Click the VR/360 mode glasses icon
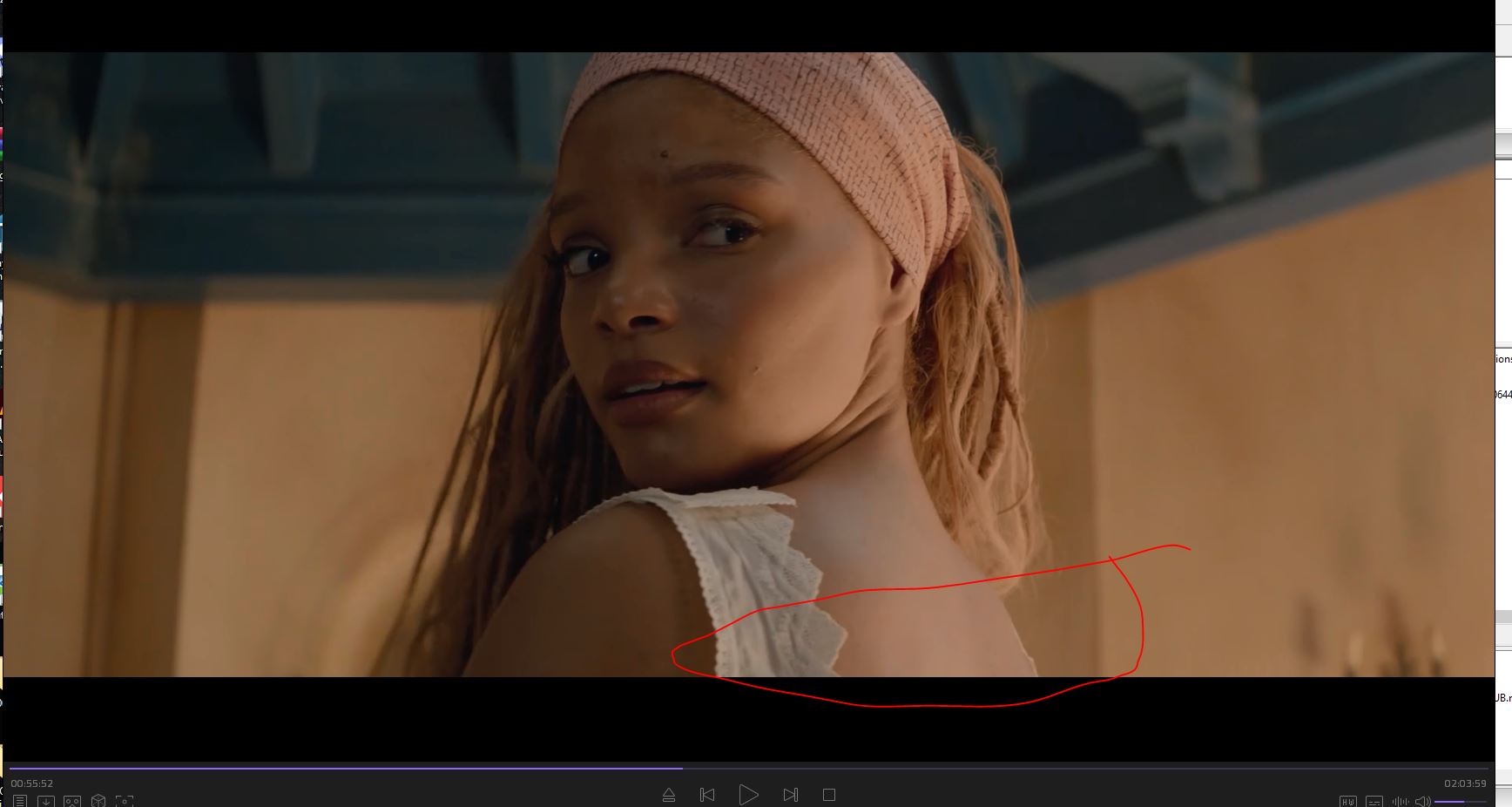The image size is (1512, 807). pyautogui.click(x=71, y=801)
